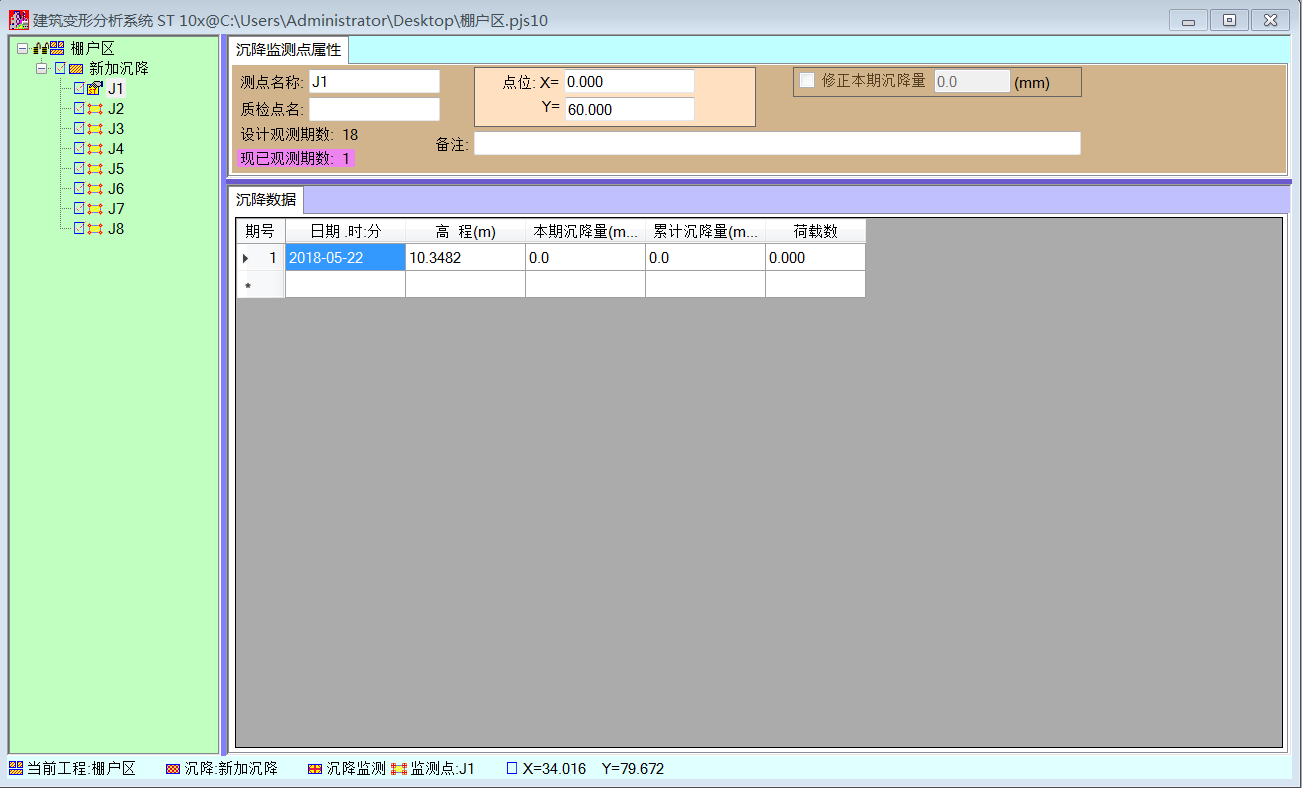The height and width of the screenshot is (788, 1302).
Task: Open the 沉降监测点属性 tab
Action: tap(288, 50)
